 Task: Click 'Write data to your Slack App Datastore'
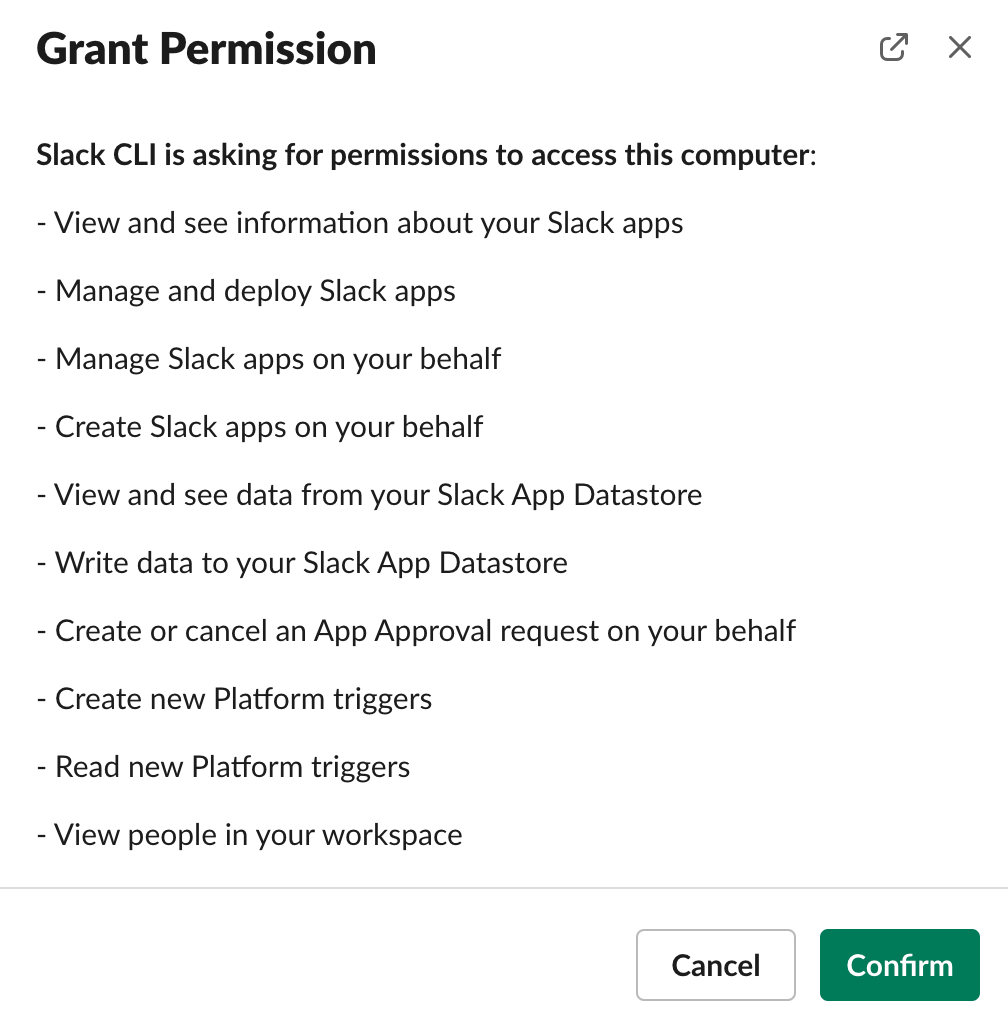point(302,563)
